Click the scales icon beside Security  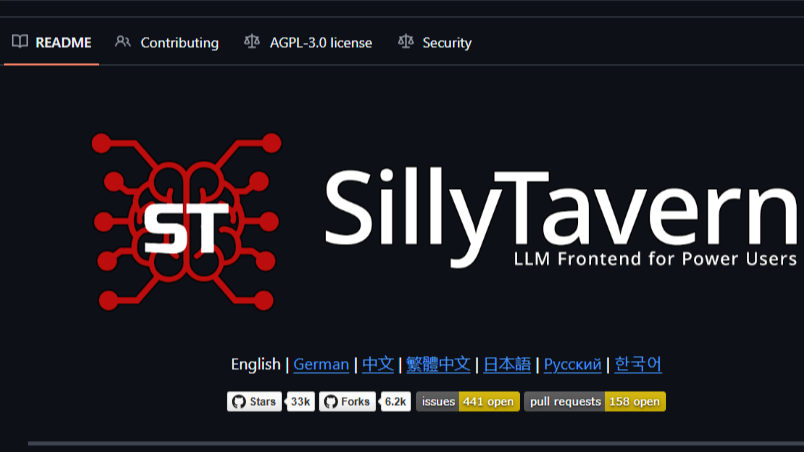tap(406, 42)
